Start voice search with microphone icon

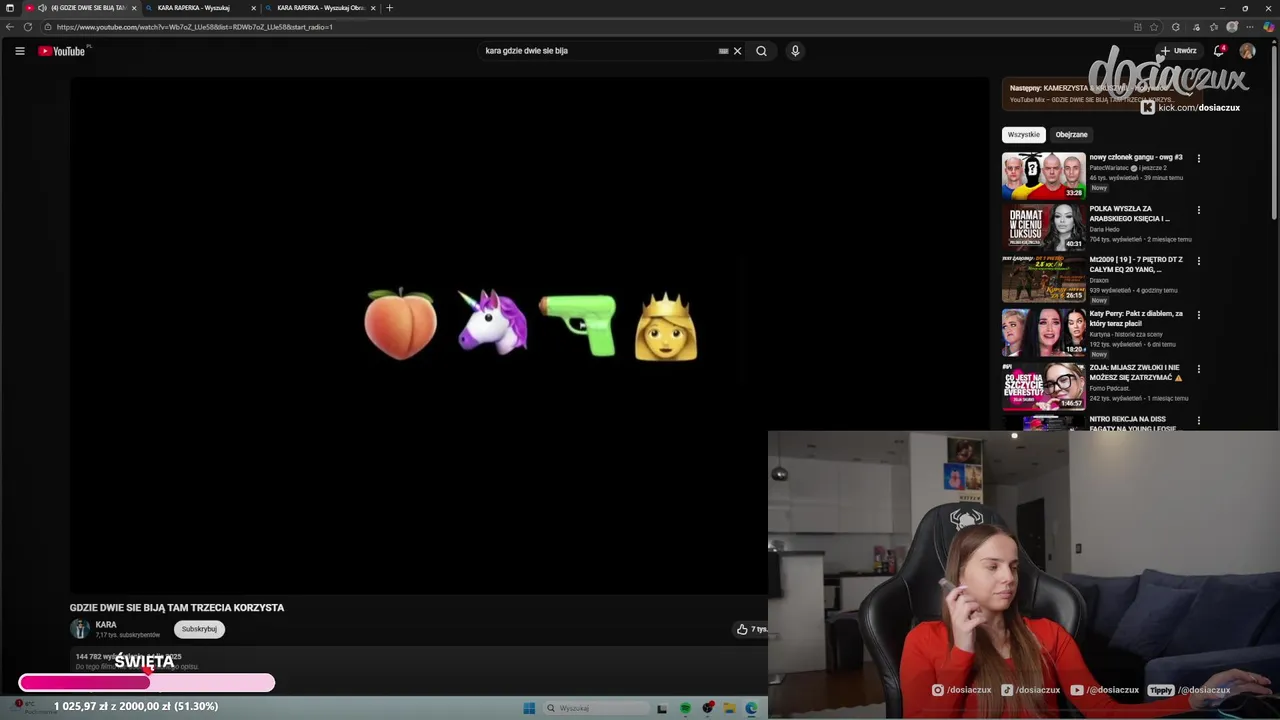coord(795,51)
